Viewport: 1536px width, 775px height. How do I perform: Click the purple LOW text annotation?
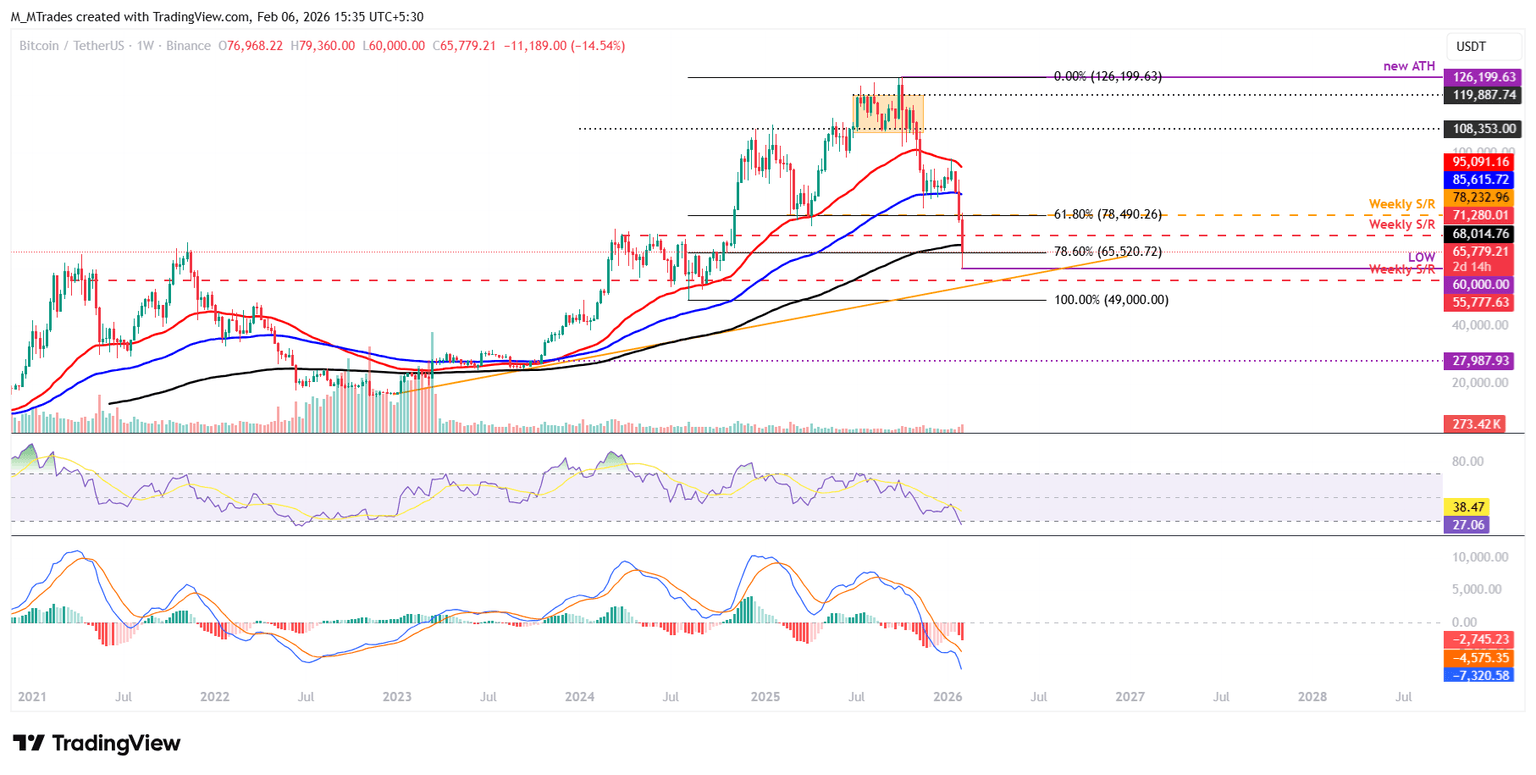1421,257
